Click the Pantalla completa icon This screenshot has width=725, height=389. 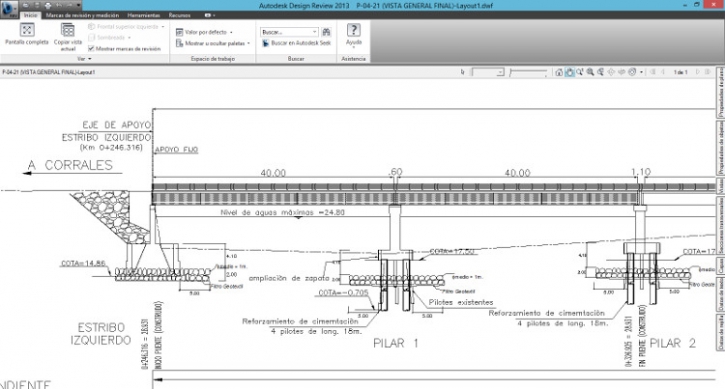tap(27, 30)
